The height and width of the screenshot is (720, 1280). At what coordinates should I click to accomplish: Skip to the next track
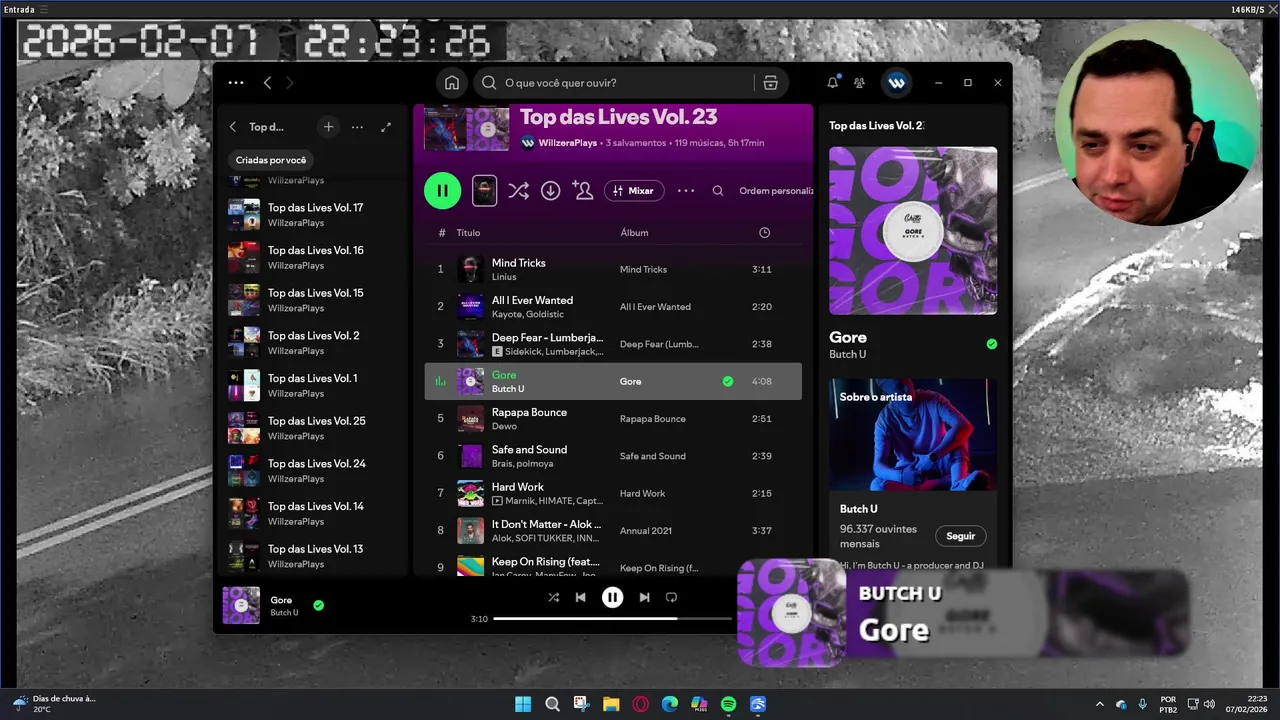[644, 597]
